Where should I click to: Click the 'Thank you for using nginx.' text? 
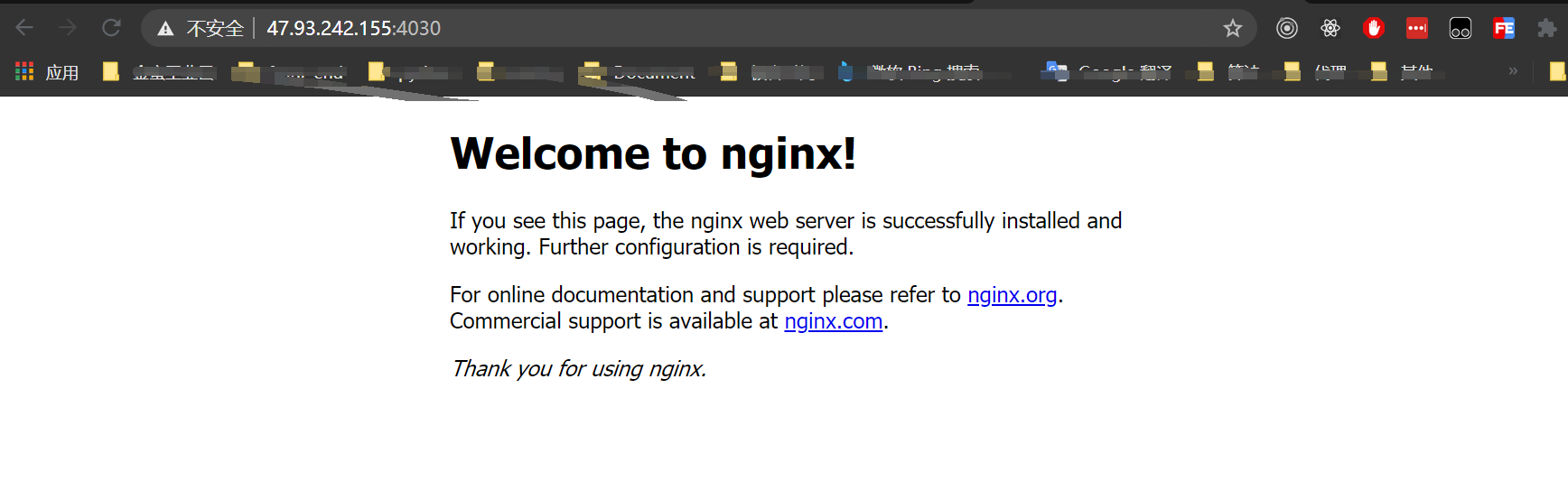pos(578,368)
